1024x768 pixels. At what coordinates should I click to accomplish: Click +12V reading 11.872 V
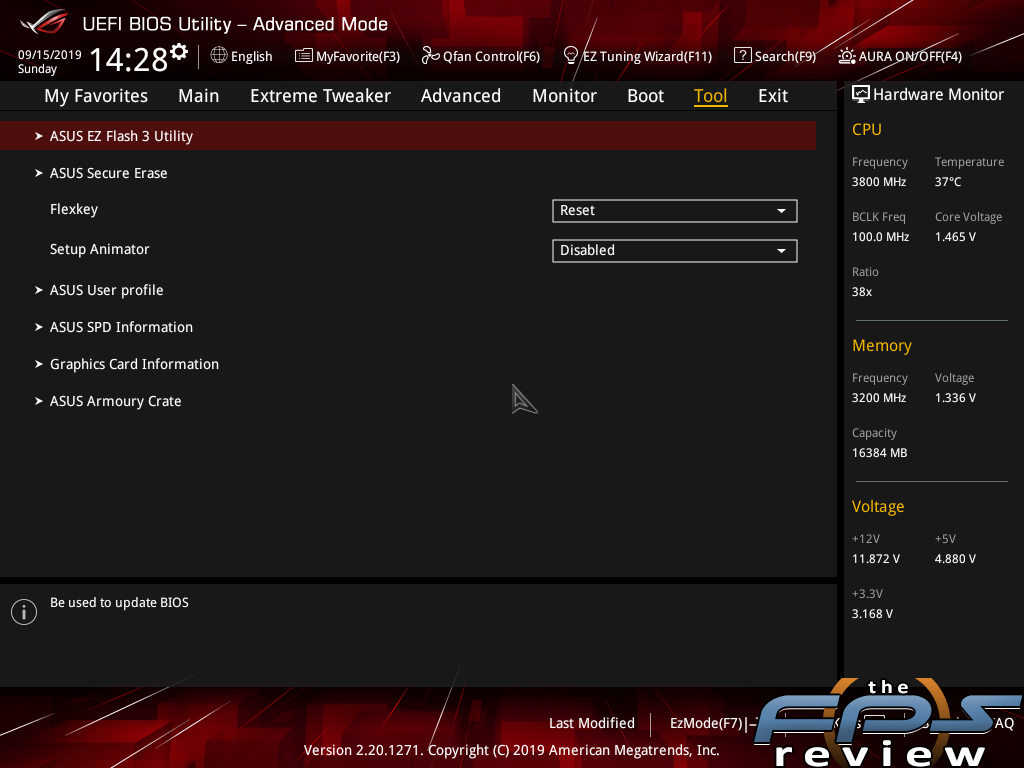876,559
